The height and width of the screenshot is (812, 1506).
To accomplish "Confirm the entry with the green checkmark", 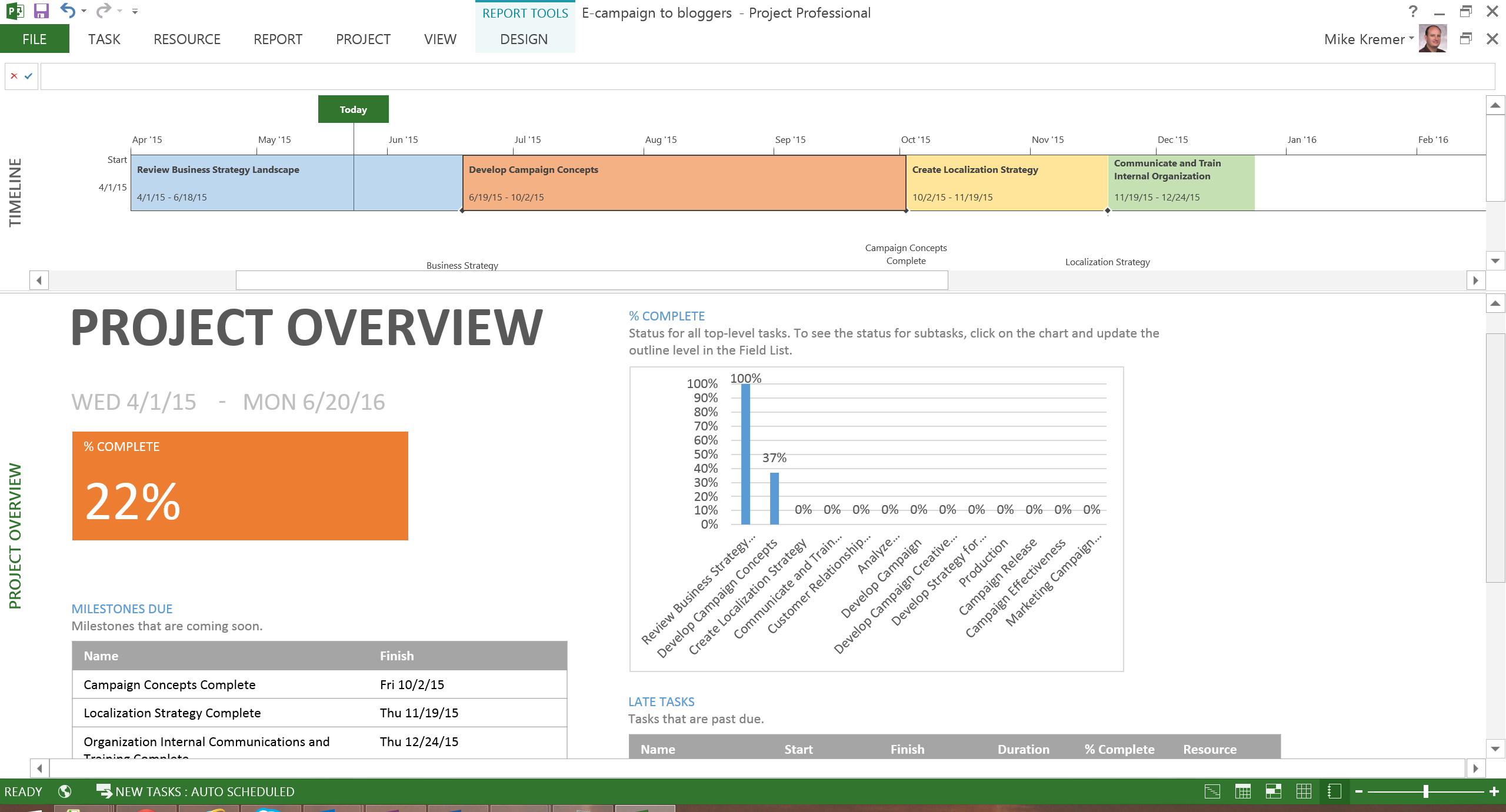I will click(28, 75).
